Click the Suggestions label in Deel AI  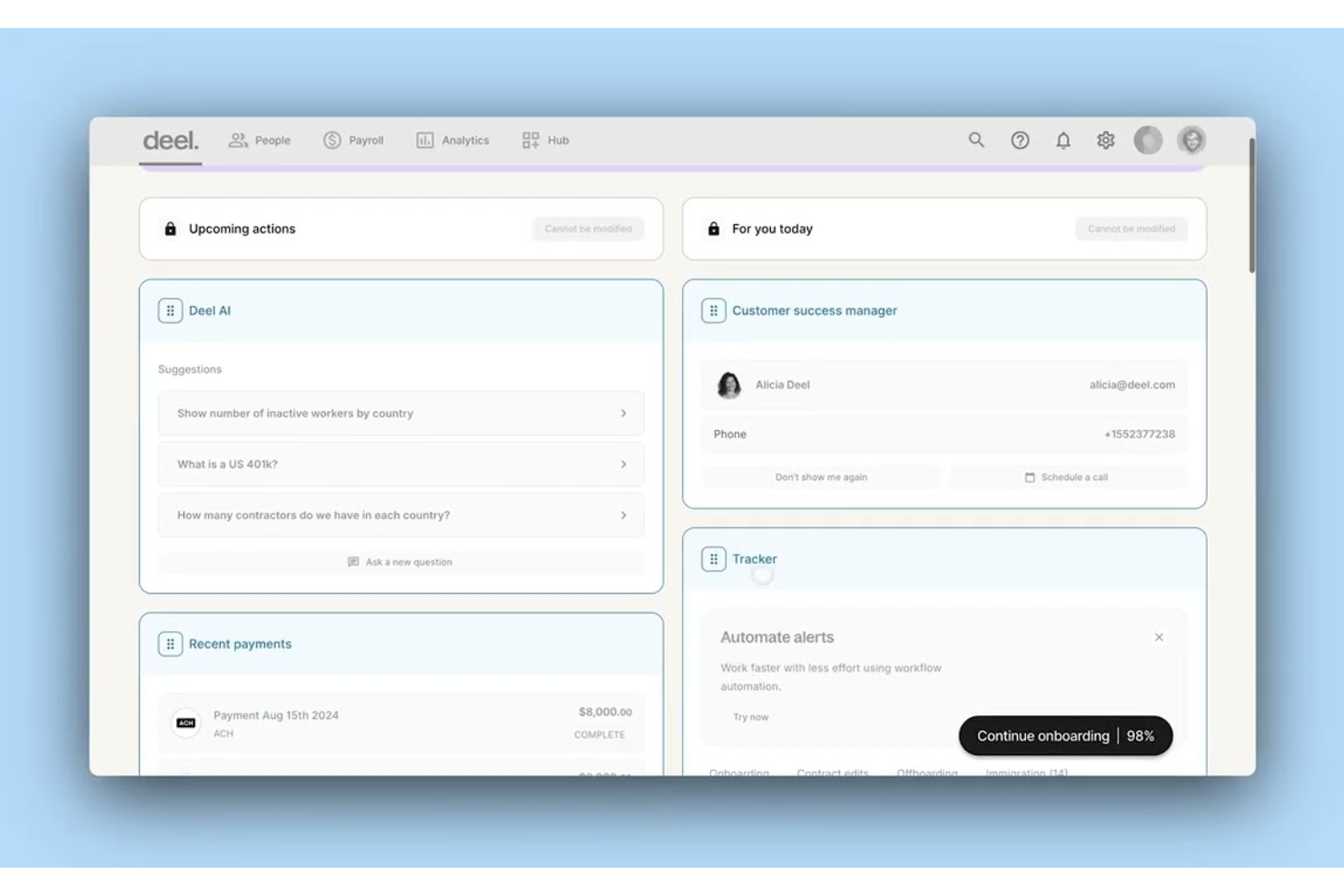pyautogui.click(x=190, y=369)
